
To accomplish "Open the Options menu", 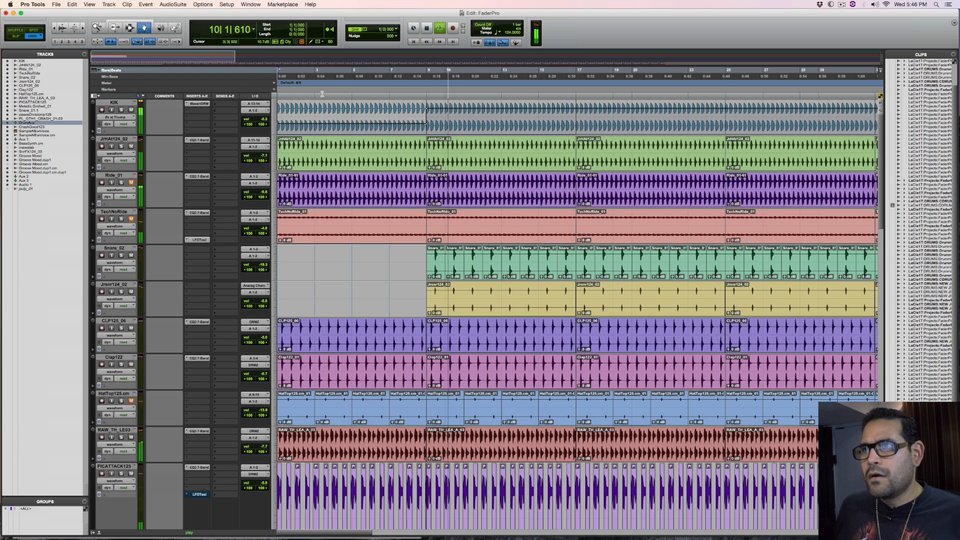I will click(203, 4).
